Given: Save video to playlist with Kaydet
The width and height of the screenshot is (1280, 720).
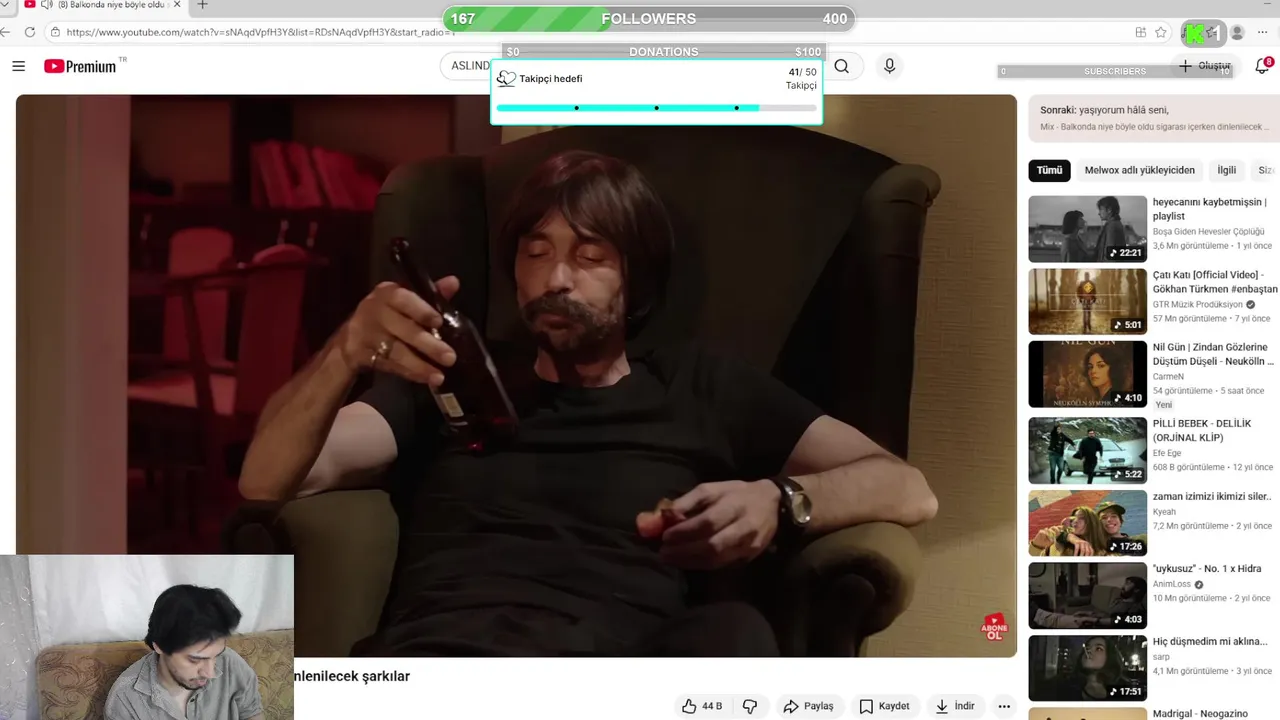Looking at the screenshot, I should point(885,706).
